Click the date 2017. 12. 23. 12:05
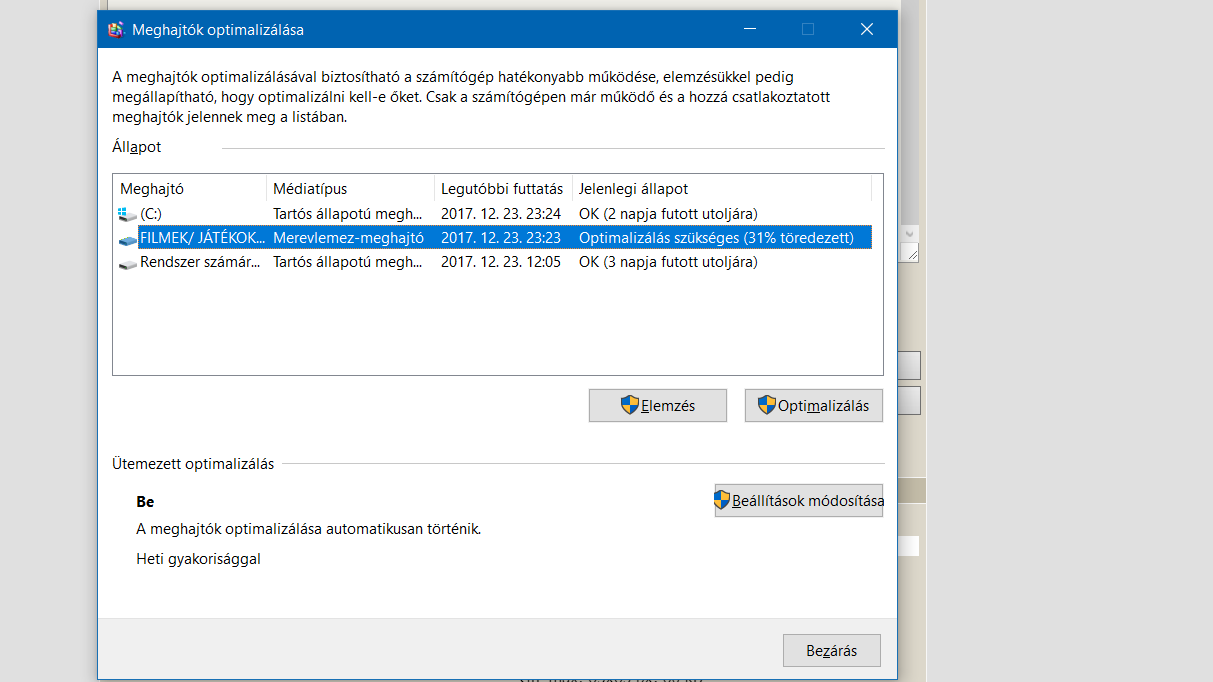The height and width of the screenshot is (682, 1213). [x=501, y=262]
